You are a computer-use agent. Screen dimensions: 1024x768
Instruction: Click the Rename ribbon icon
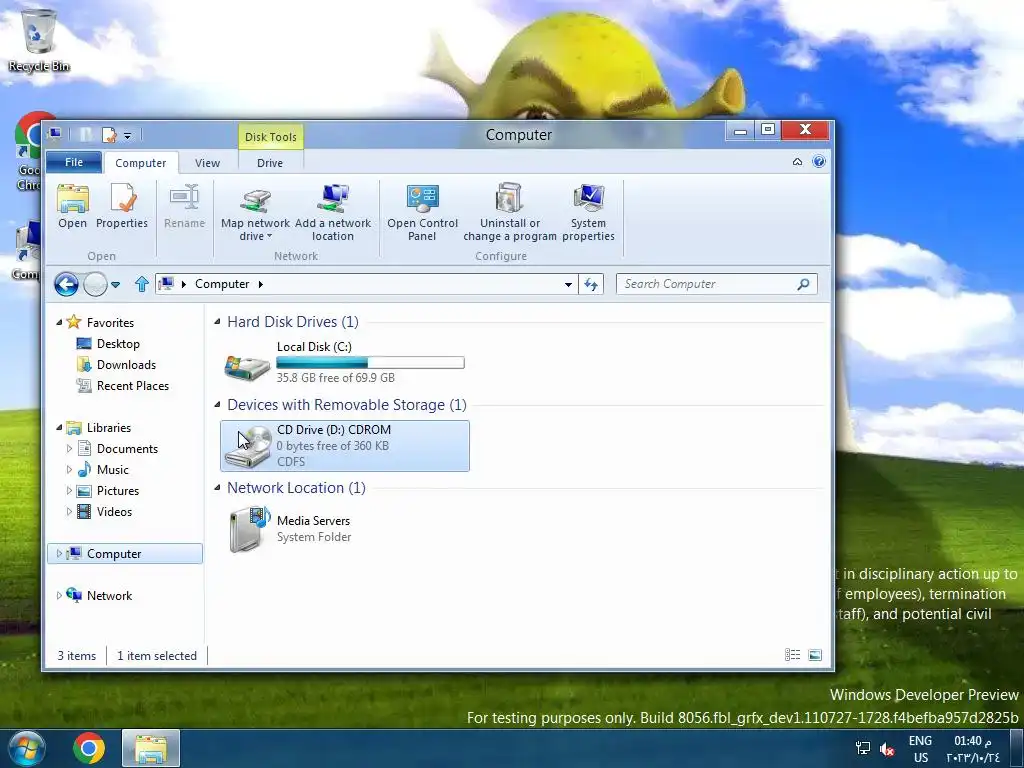pyautogui.click(x=184, y=206)
